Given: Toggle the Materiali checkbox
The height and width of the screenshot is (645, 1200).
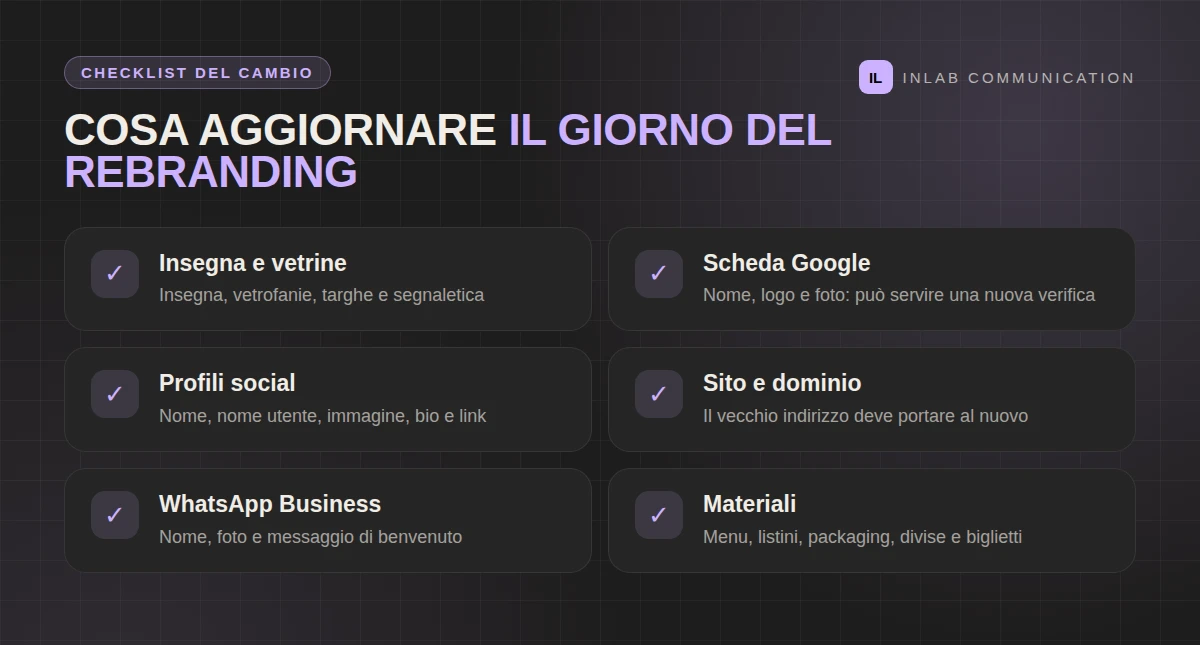Looking at the screenshot, I should 659,515.
